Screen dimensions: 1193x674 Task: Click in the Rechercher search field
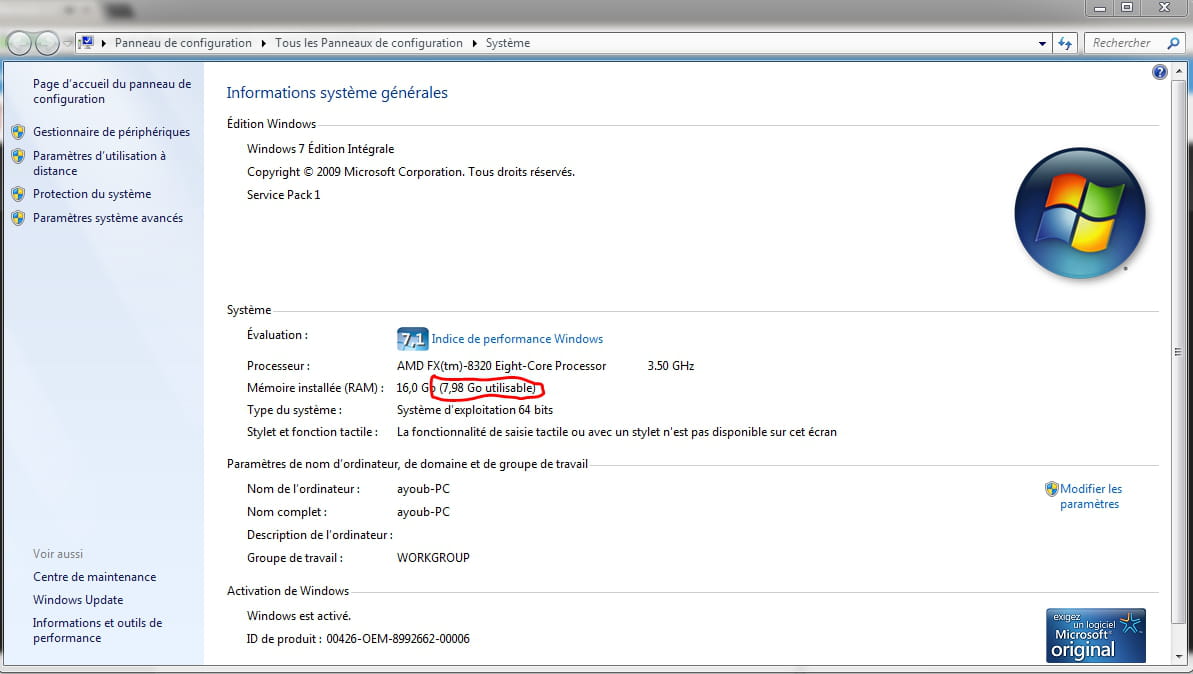coord(1120,43)
